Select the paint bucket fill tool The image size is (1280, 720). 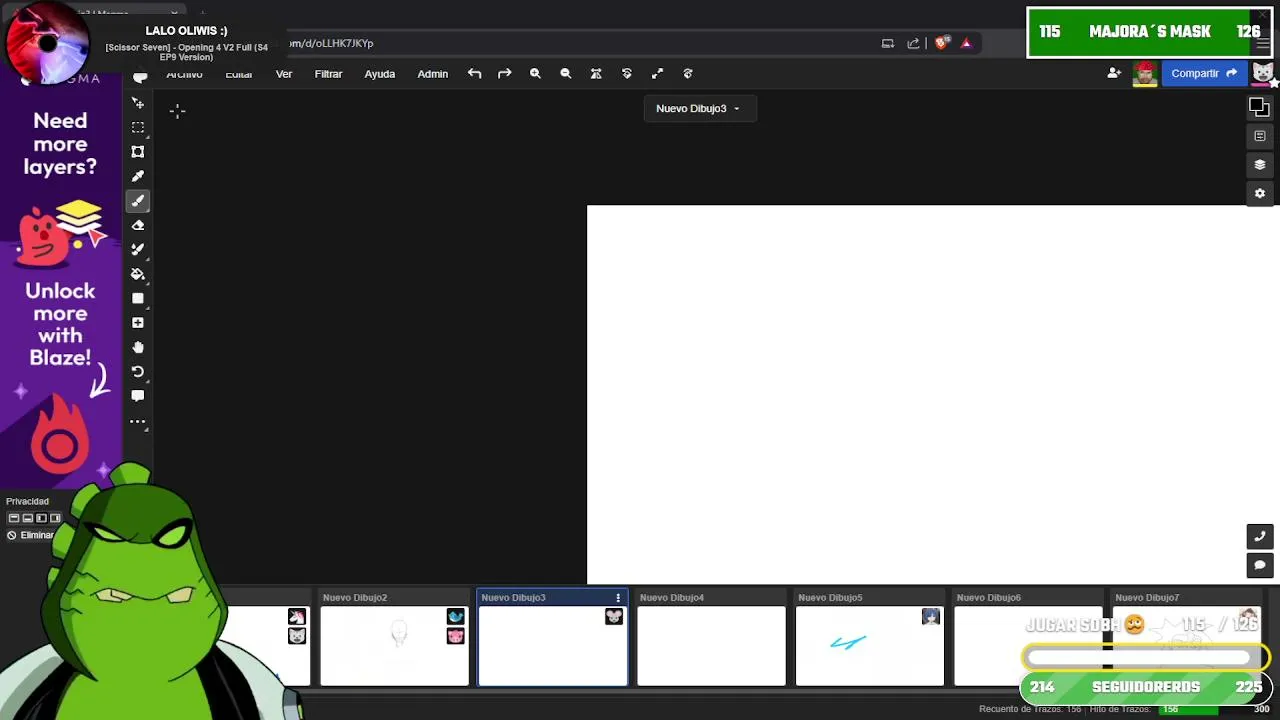coord(138,274)
